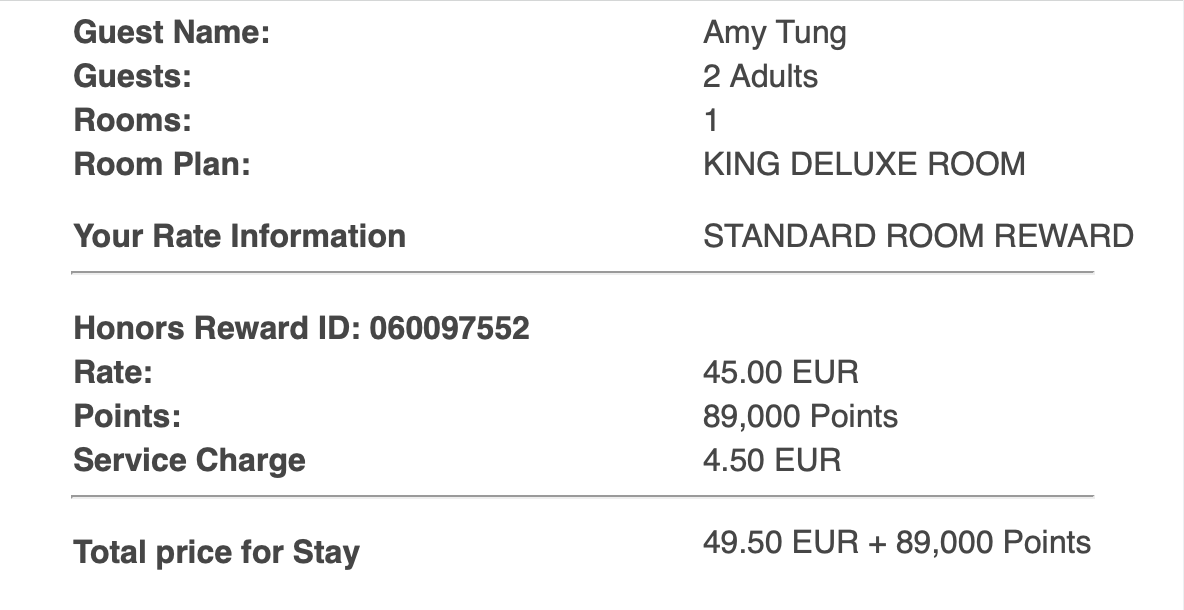Click the divider line below Service Charge

point(583,496)
